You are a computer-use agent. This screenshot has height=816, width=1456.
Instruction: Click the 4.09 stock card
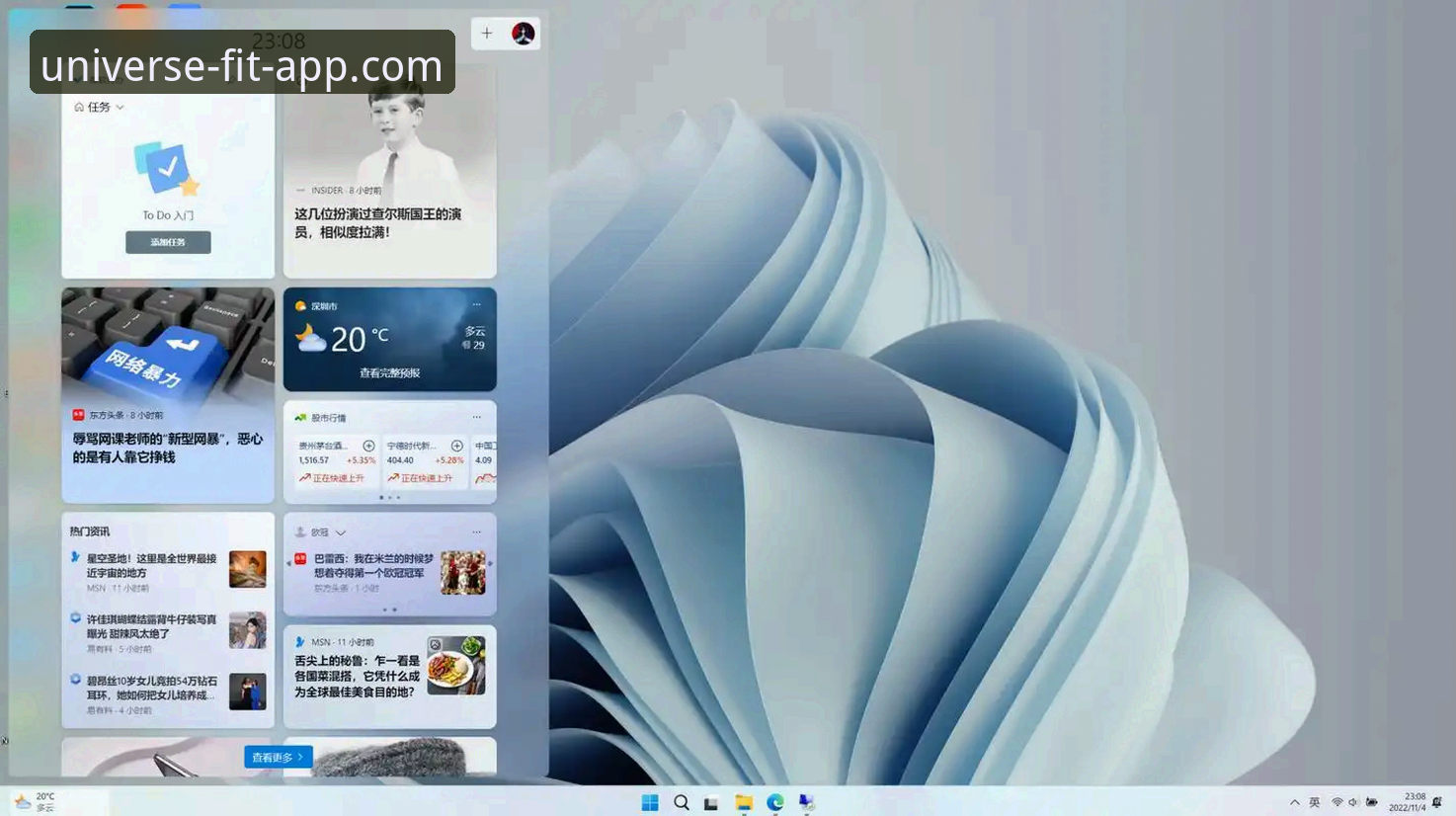[484, 461]
